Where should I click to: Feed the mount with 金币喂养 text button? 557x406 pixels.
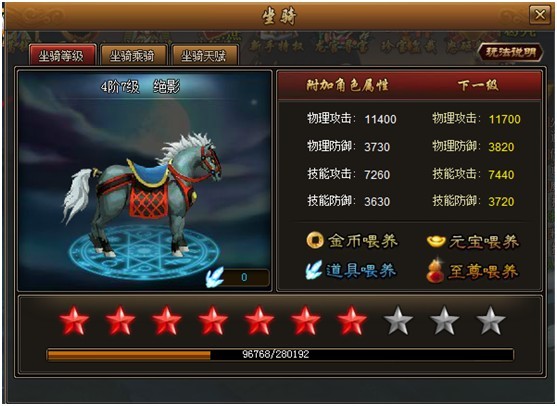pyautogui.click(x=363, y=241)
